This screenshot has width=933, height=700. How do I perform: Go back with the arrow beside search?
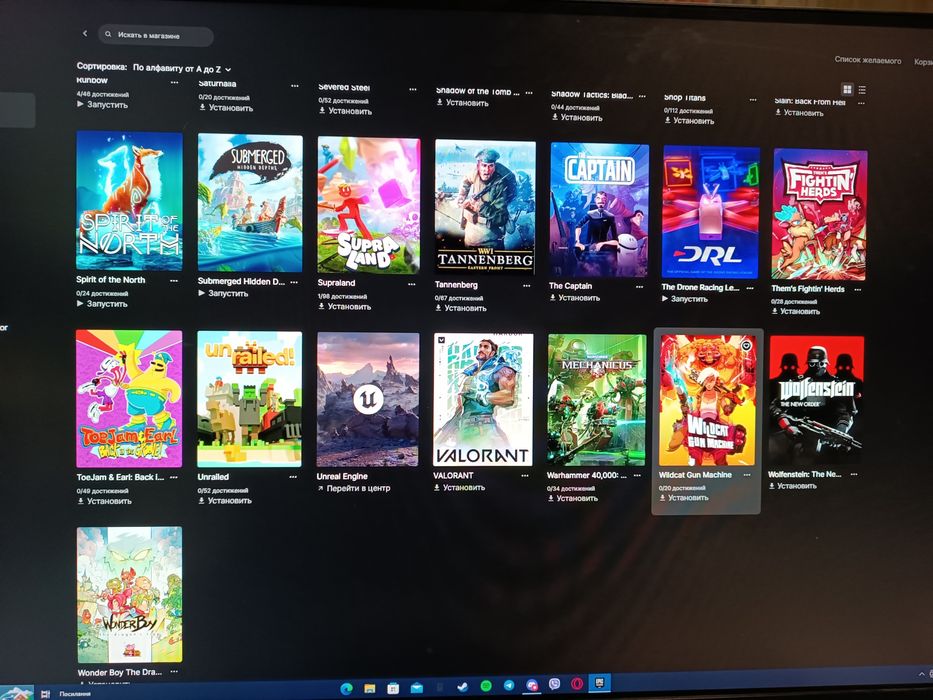pyautogui.click(x=85, y=33)
